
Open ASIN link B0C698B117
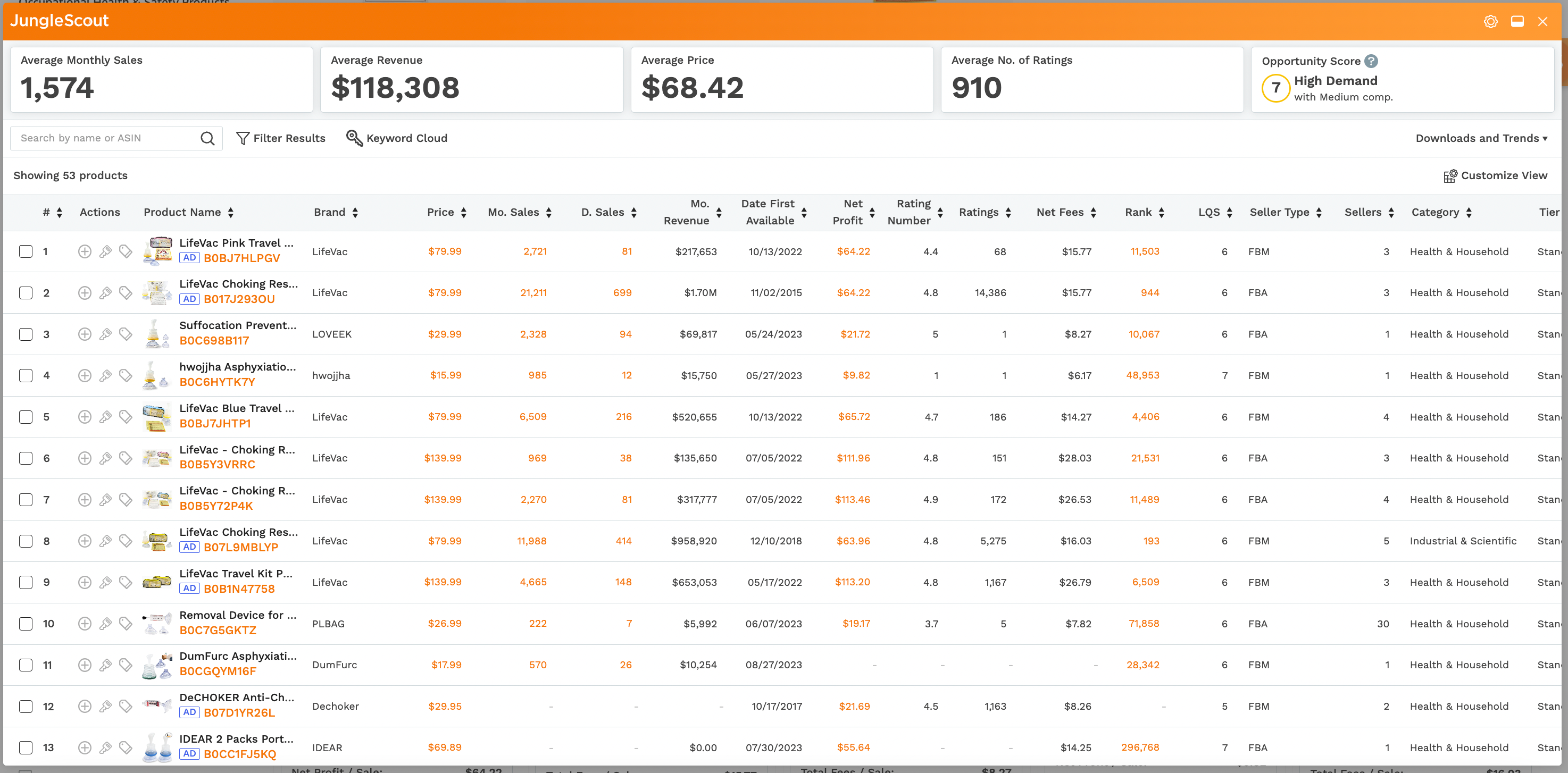[214, 341]
